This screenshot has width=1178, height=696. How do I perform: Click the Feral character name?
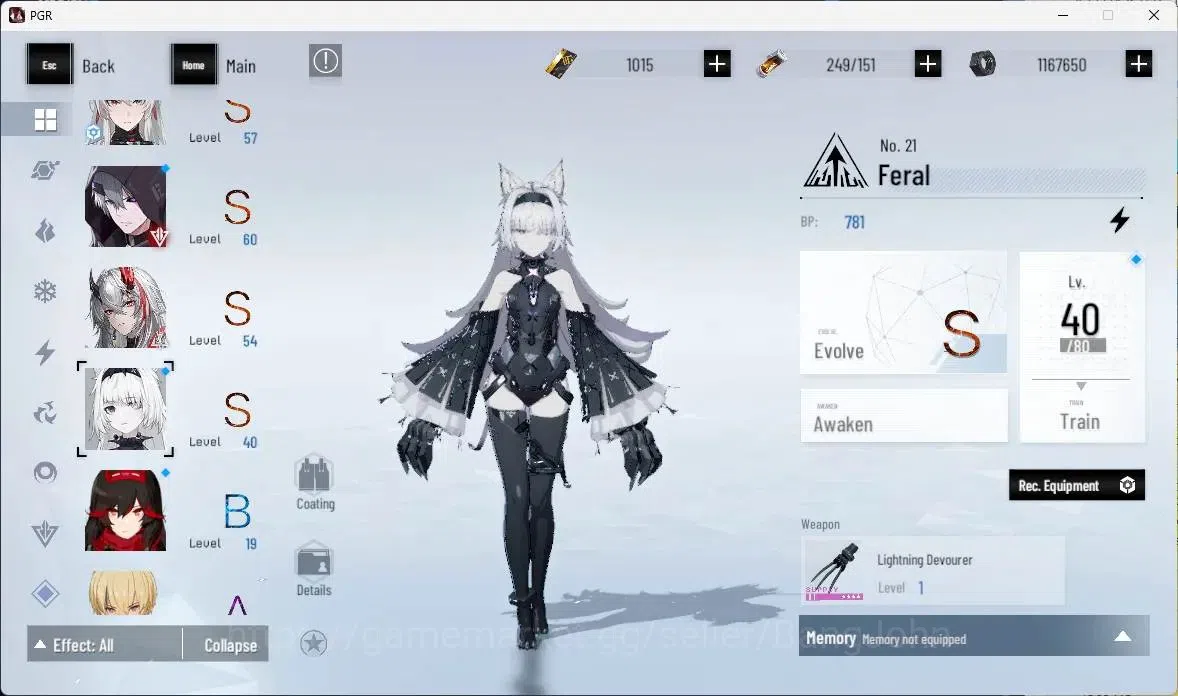pyautogui.click(x=904, y=176)
